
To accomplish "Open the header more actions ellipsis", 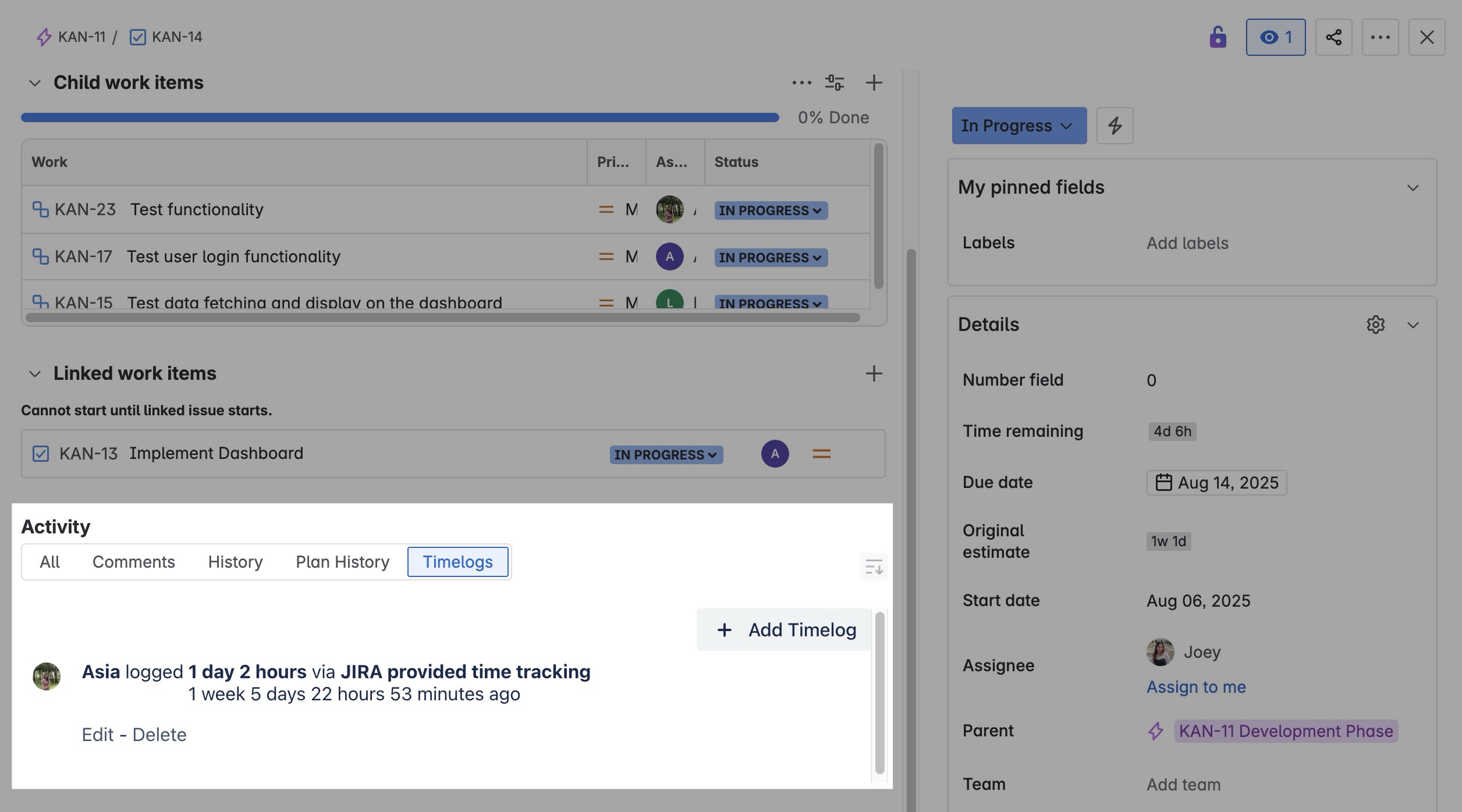I will tap(1380, 37).
